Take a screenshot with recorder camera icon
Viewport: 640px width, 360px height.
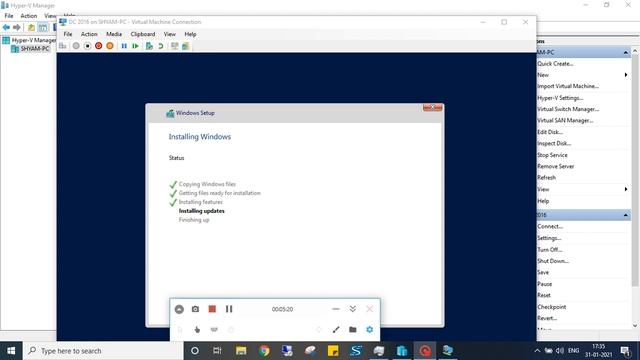coord(196,309)
